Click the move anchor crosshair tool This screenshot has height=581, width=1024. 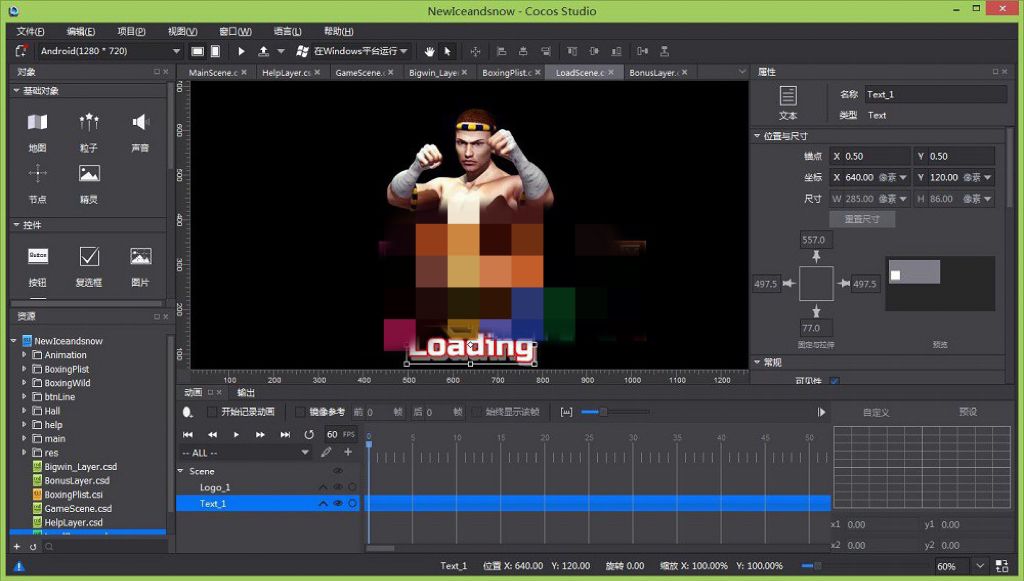pos(475,51)
